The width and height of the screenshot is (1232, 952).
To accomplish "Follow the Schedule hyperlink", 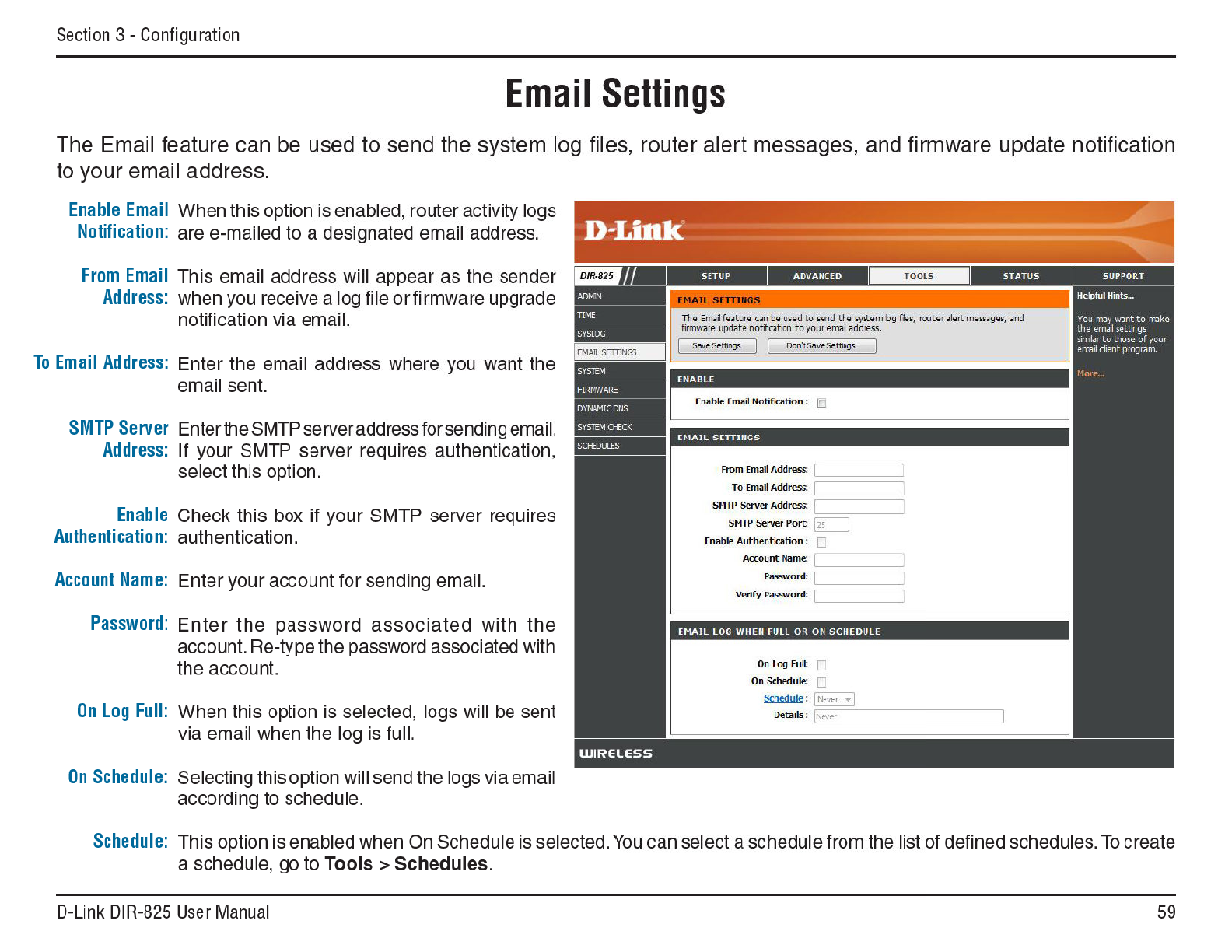I will (x=783, y=698).
